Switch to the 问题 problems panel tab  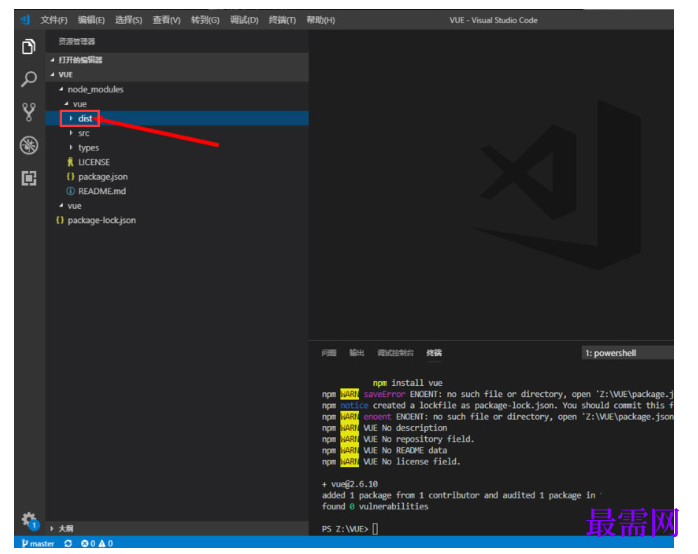[x=329, y=353]
